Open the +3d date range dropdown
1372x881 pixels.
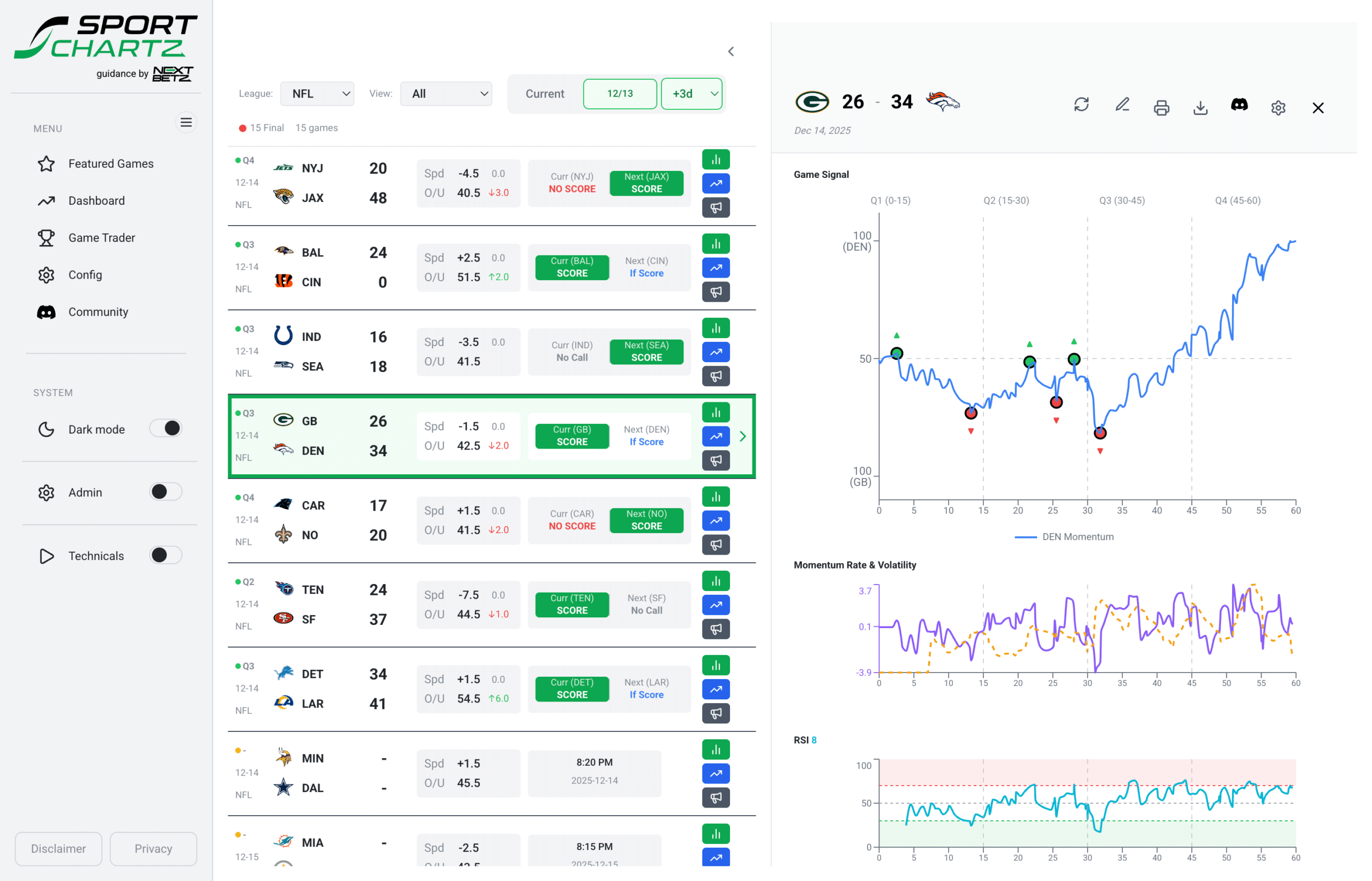tap(691, 94)
